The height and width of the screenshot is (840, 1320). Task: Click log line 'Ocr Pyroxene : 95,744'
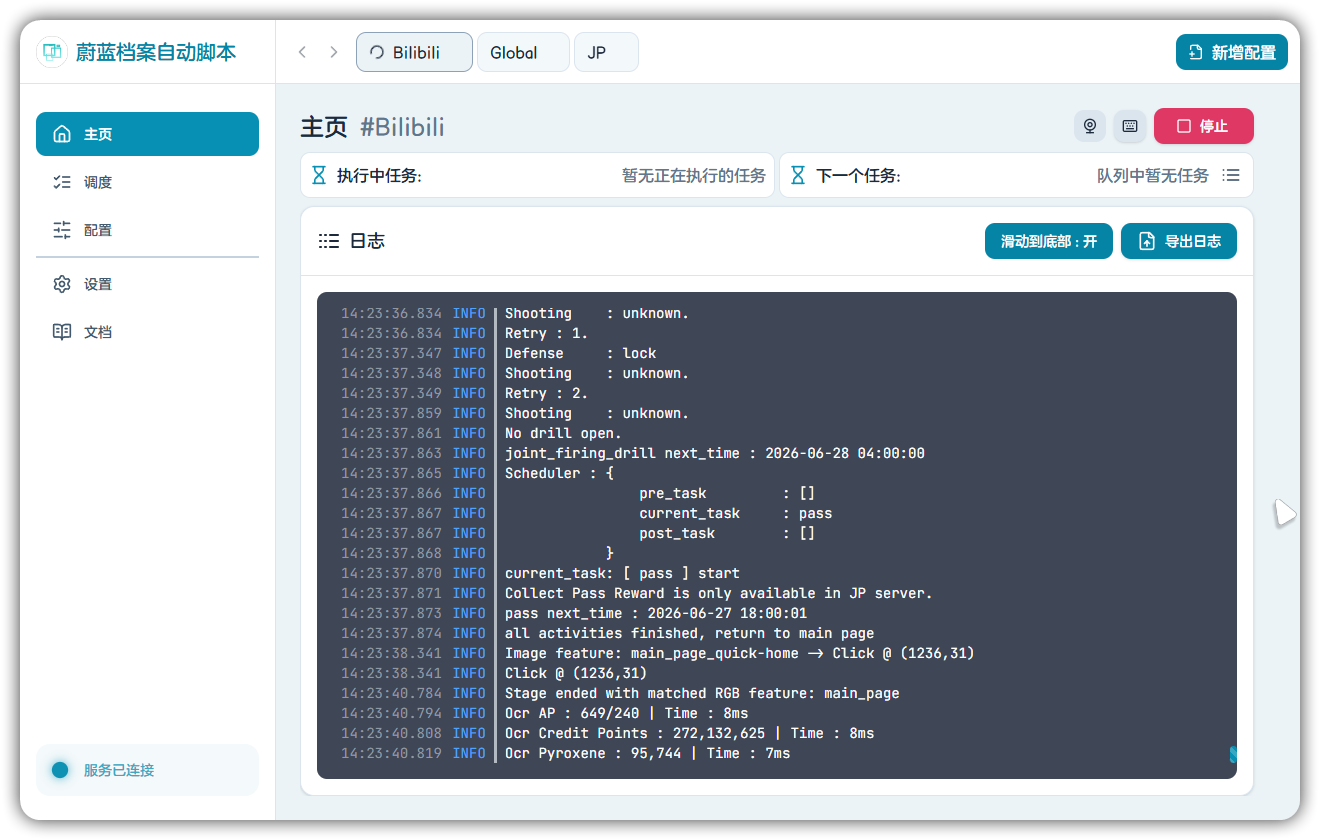coord(647,753)
